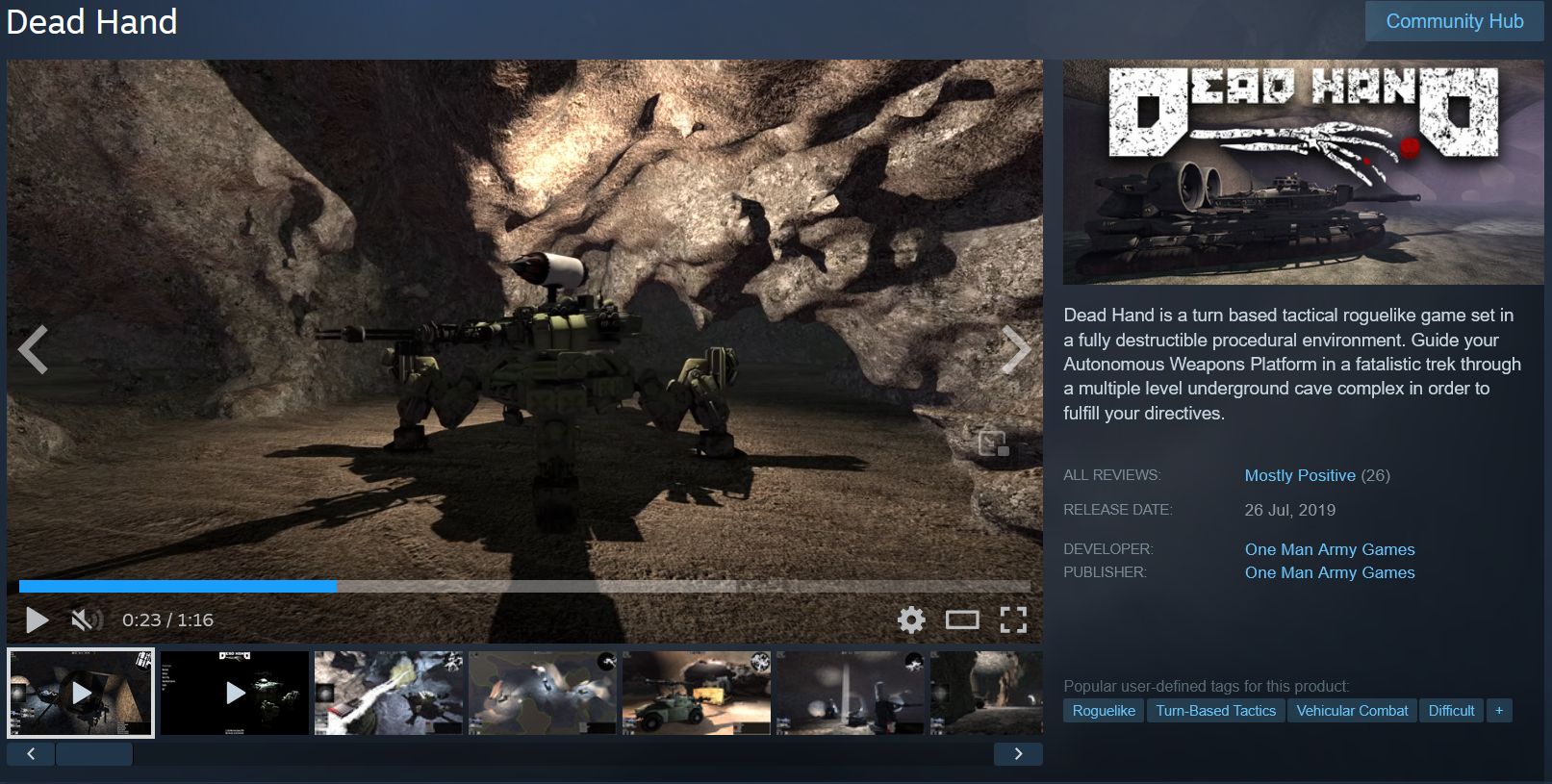Open the partially visible last thumbnail

986,693
